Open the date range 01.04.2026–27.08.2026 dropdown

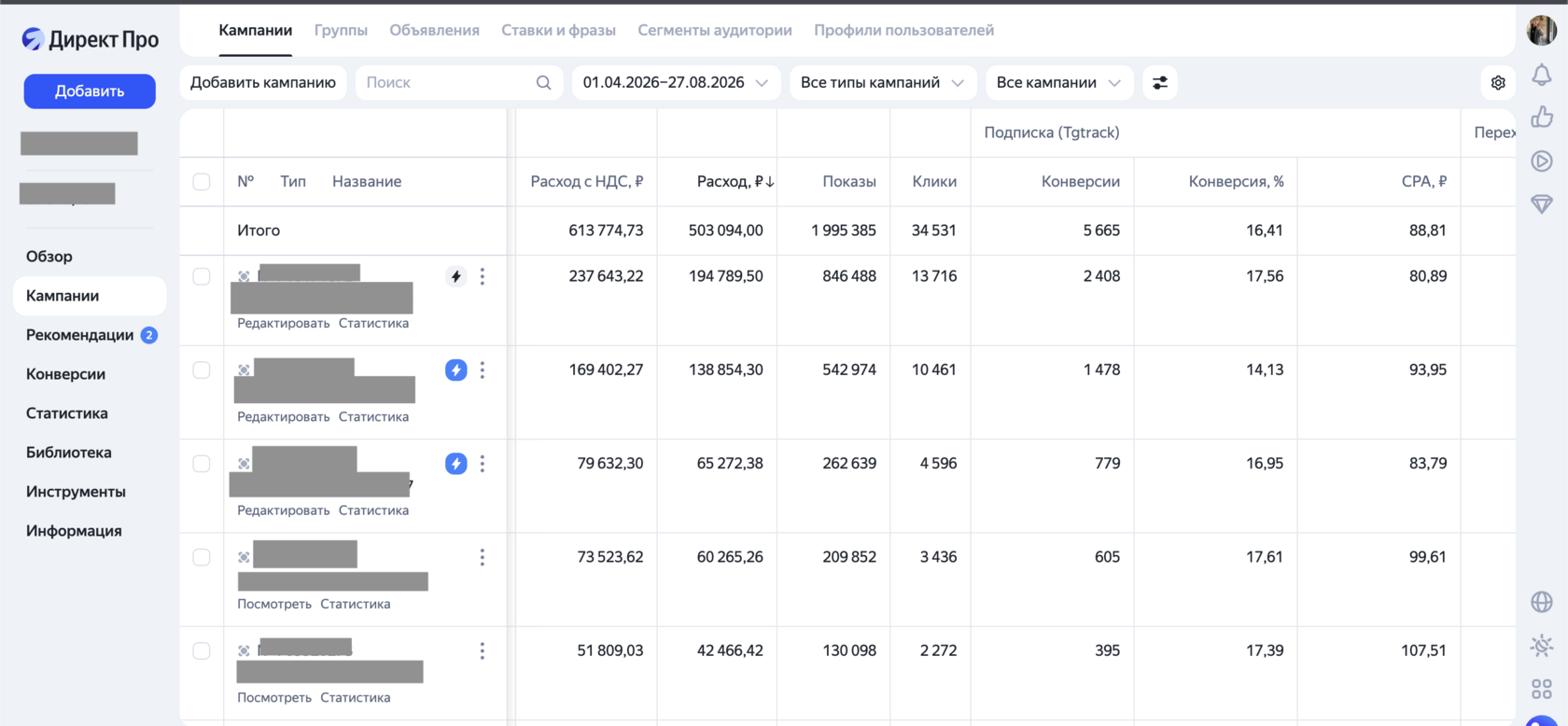click(x=676, y=82)
